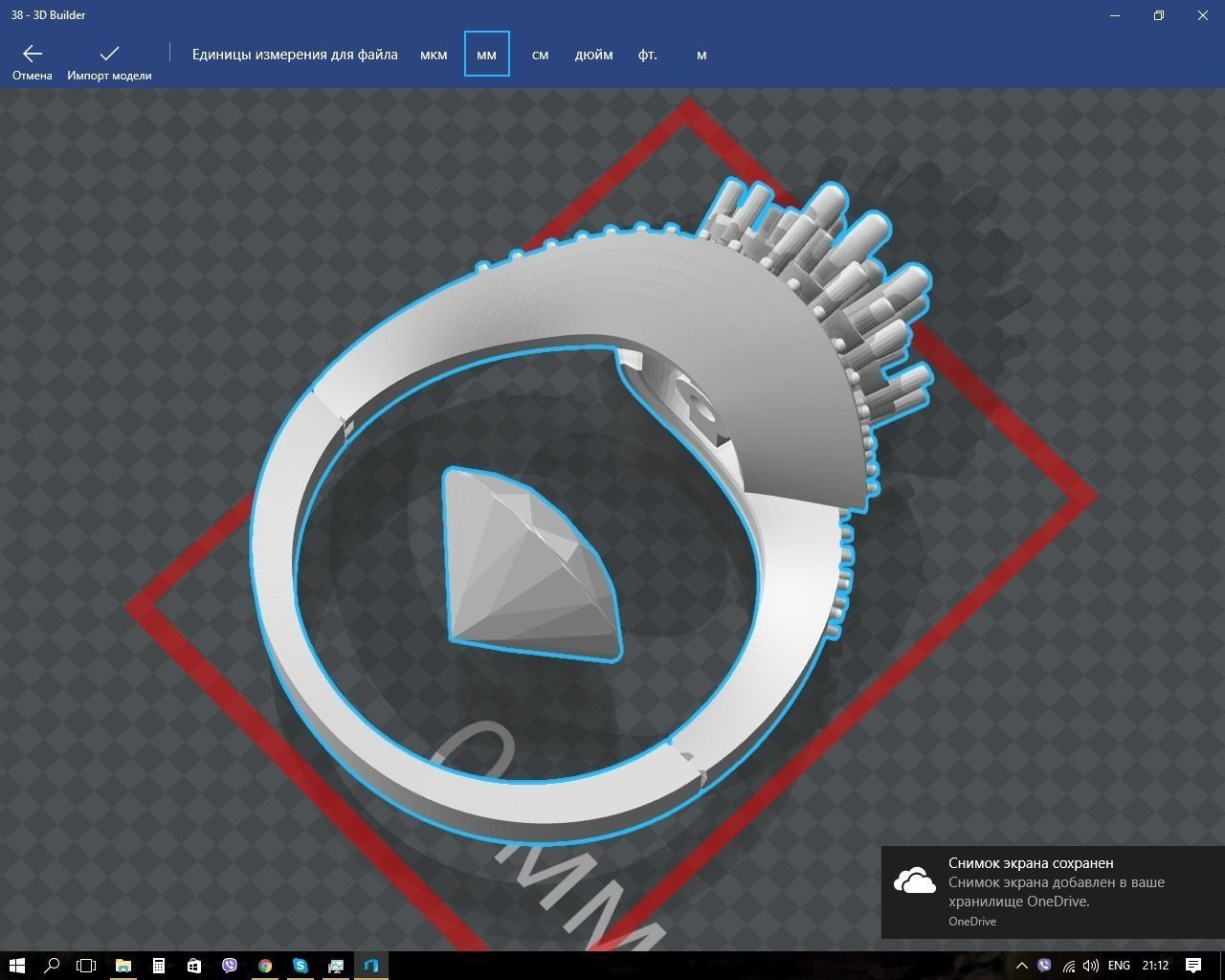Close the 3D Builder window
The image size is (1225, 980).
pyautogui.click(x=1203, y=15)
